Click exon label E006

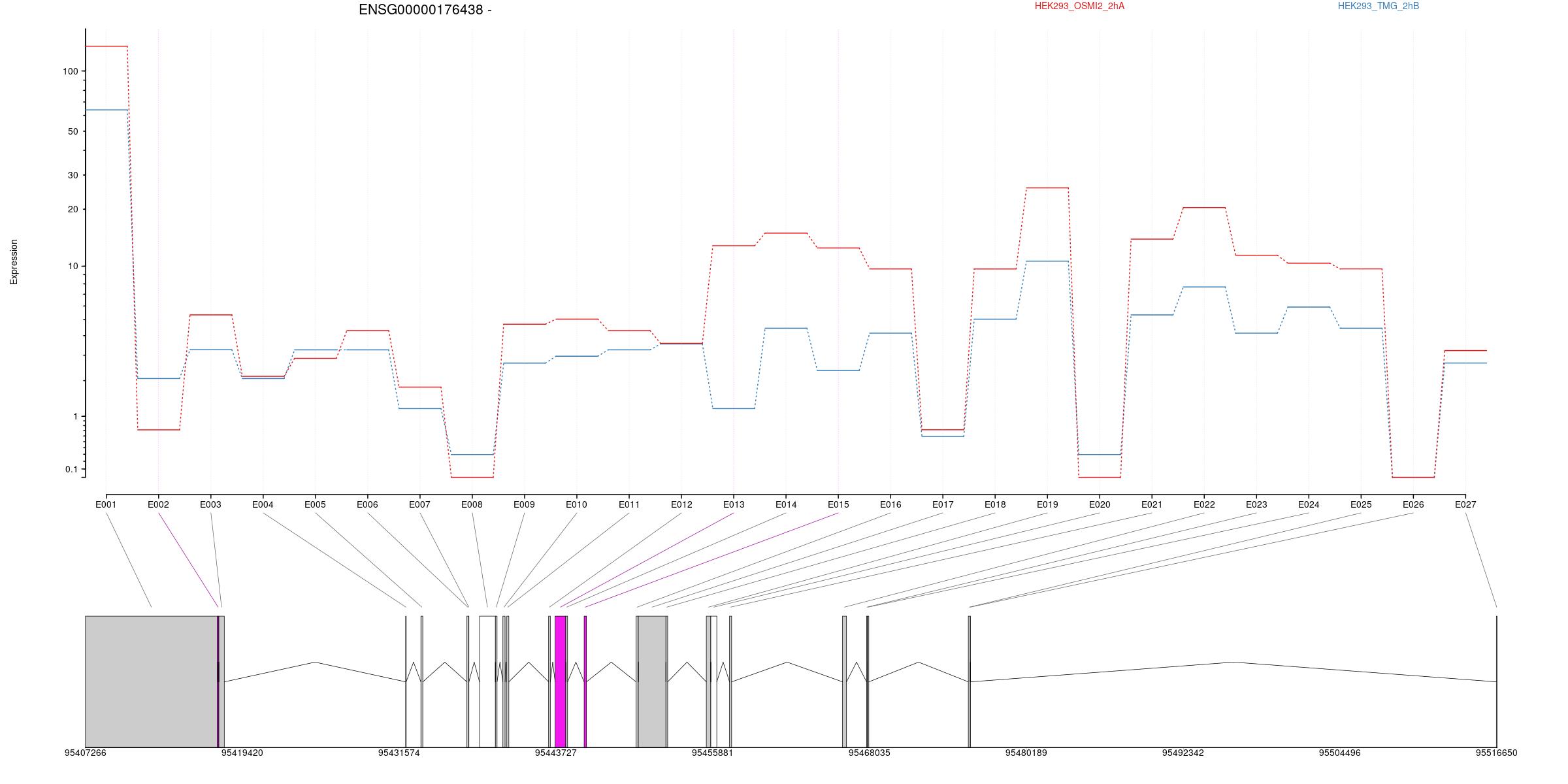tap(367, 504)
